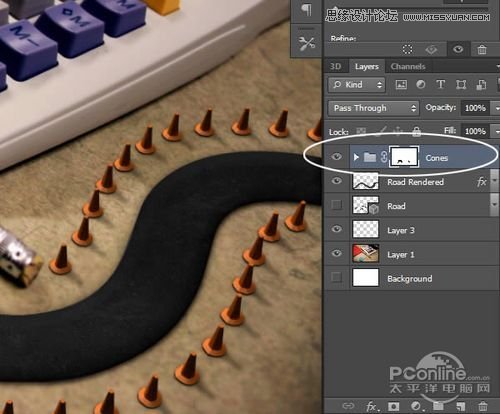Viewport: 500px width, 414px height.
Task: Open the Opacity slider arrow
Action: coord(496,108)
